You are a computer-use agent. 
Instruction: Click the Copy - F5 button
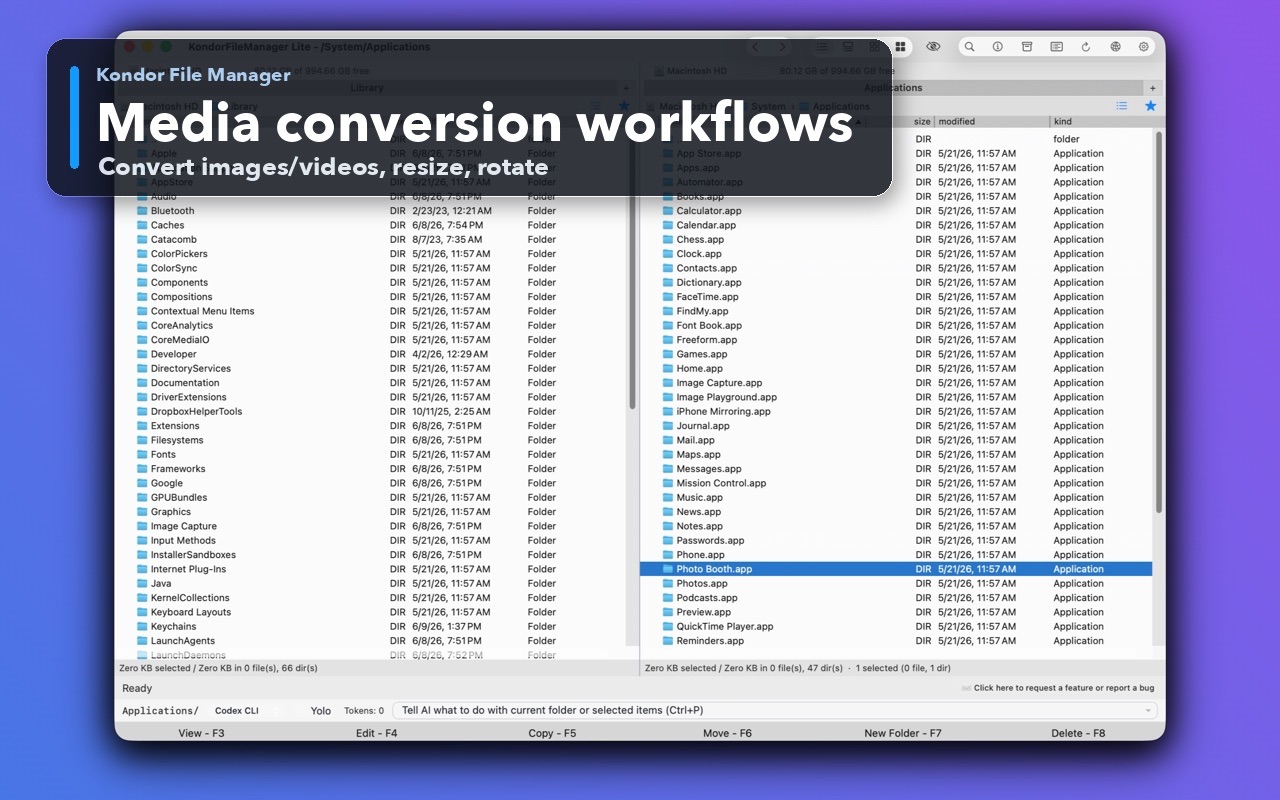coord(552,733)
